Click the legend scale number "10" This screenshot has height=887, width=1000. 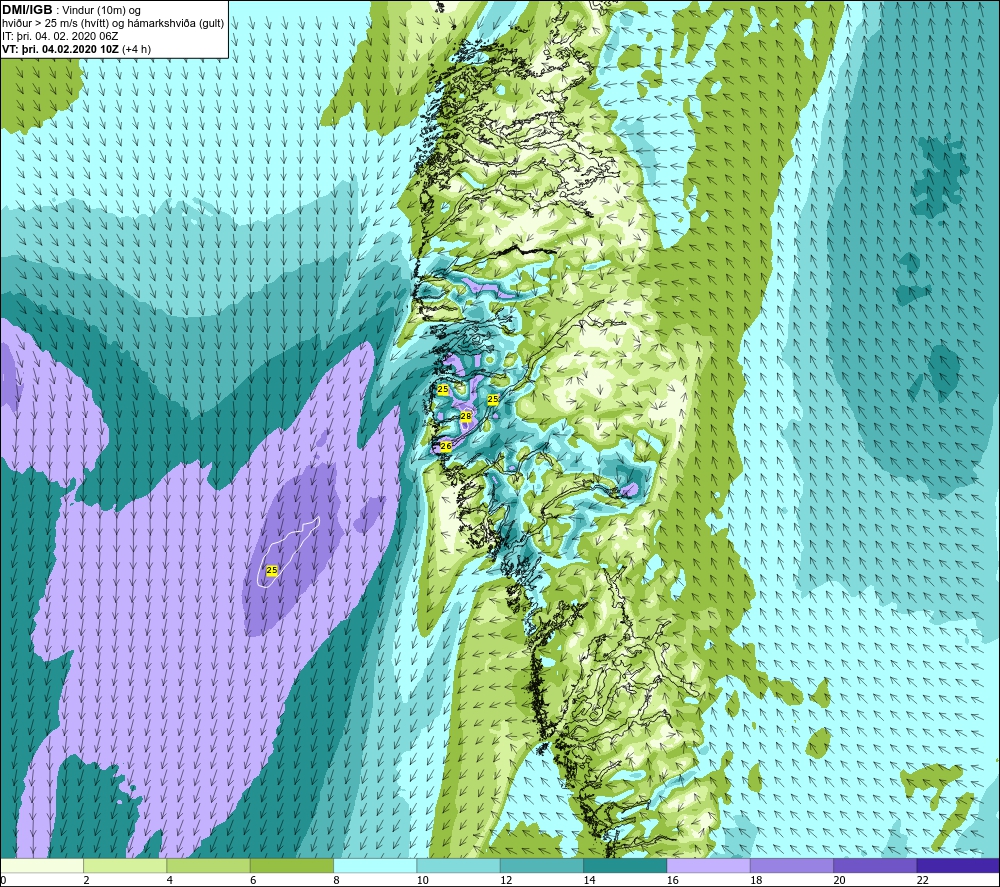click(x=422, y=880)
